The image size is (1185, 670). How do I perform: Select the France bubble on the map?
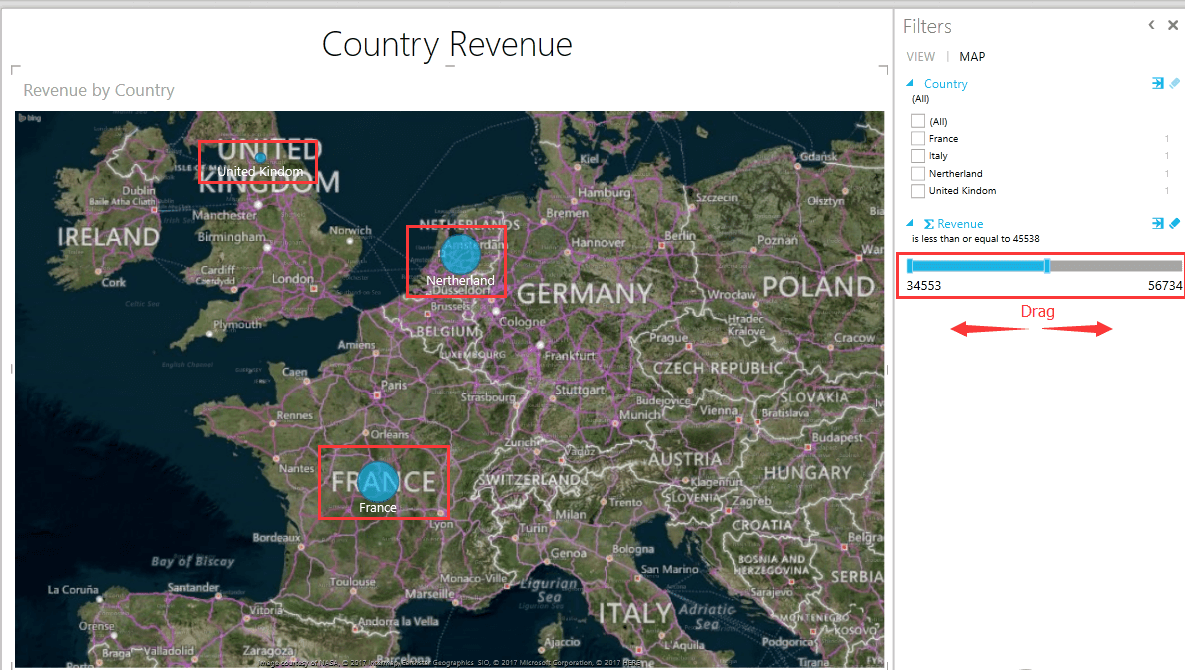[380, 482]
